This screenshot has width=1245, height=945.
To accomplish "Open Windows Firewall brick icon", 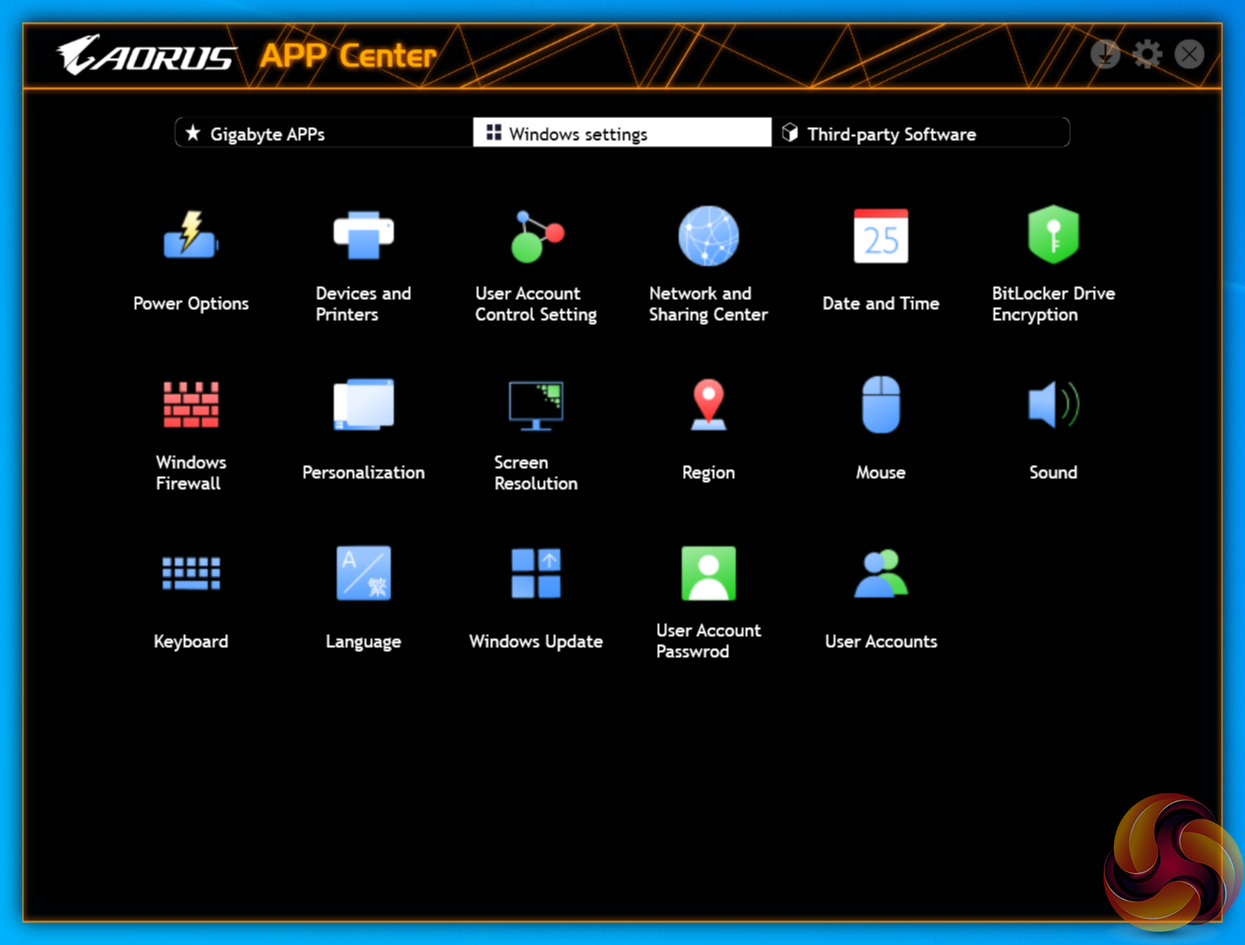I will 191,405.
